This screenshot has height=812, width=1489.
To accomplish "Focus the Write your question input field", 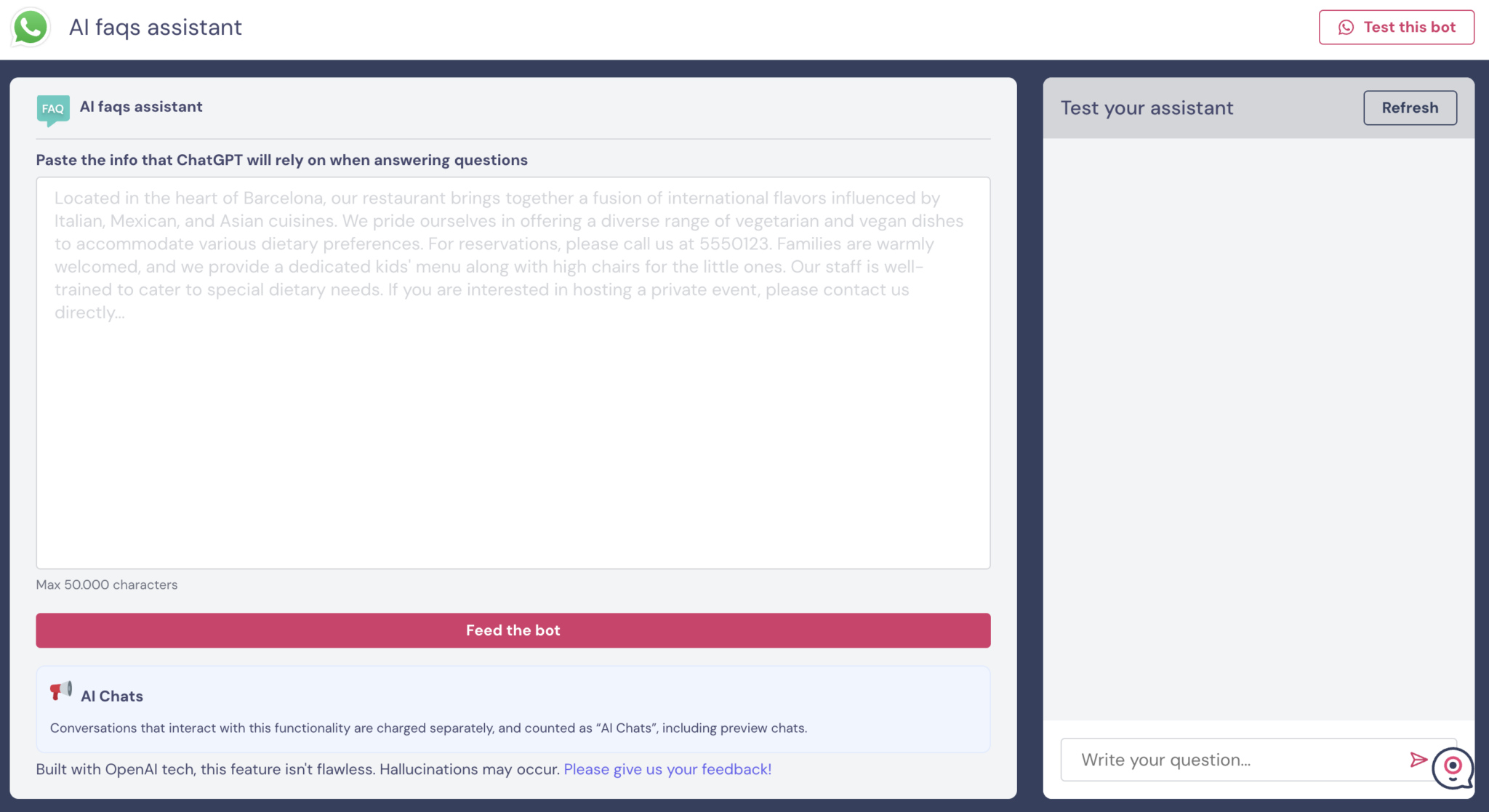I will pyautogui.click(x=1236, y=760).
